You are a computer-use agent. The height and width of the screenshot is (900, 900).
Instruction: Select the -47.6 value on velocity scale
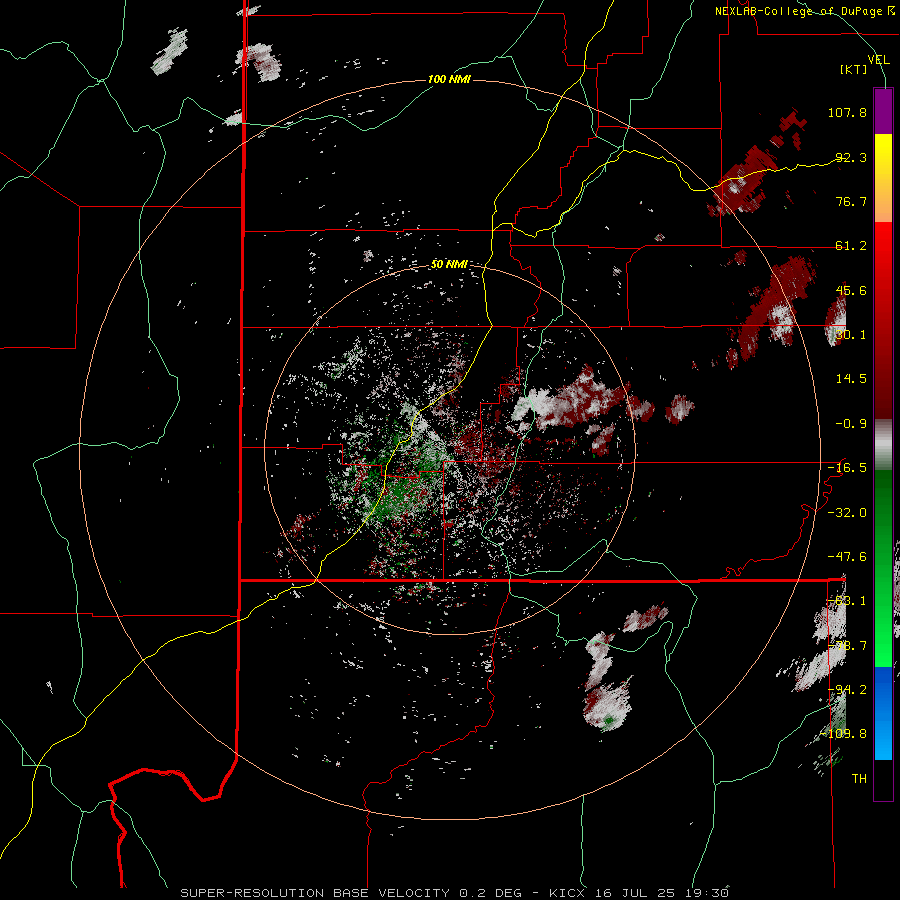847,557
